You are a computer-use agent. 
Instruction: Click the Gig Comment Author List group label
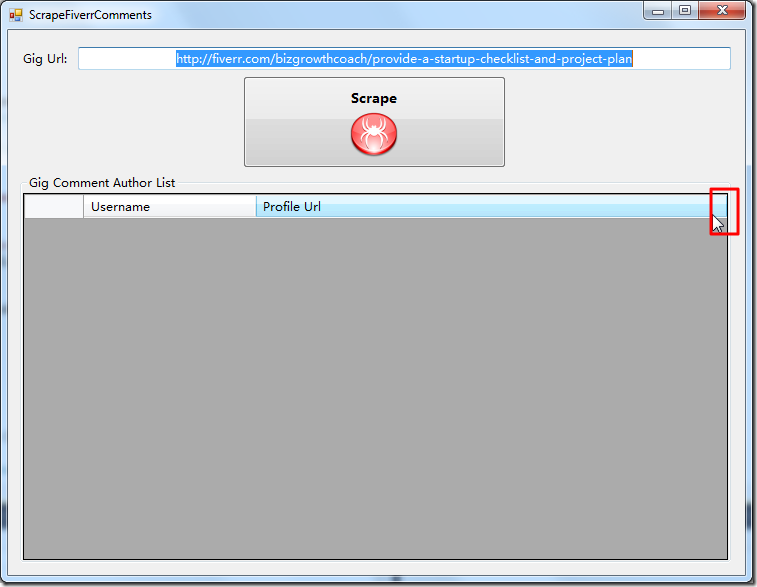click(102, 183)
